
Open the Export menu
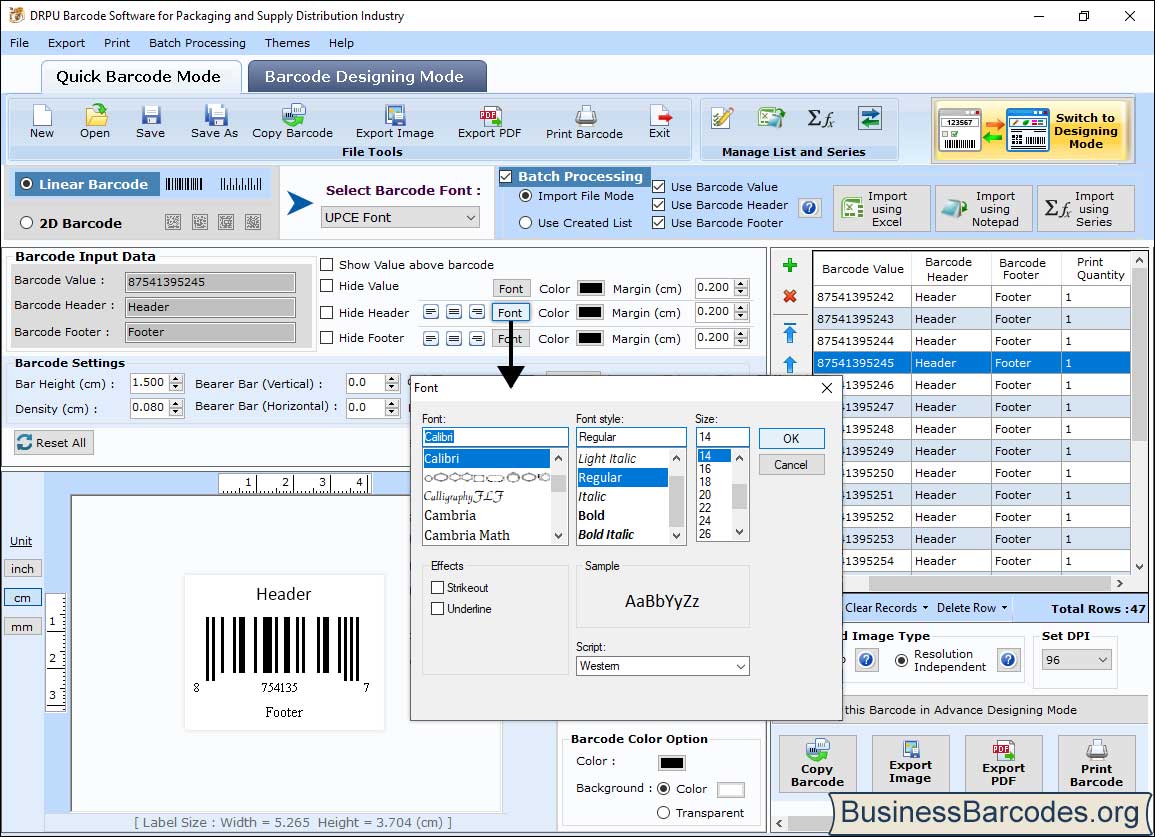pos(66,43)
